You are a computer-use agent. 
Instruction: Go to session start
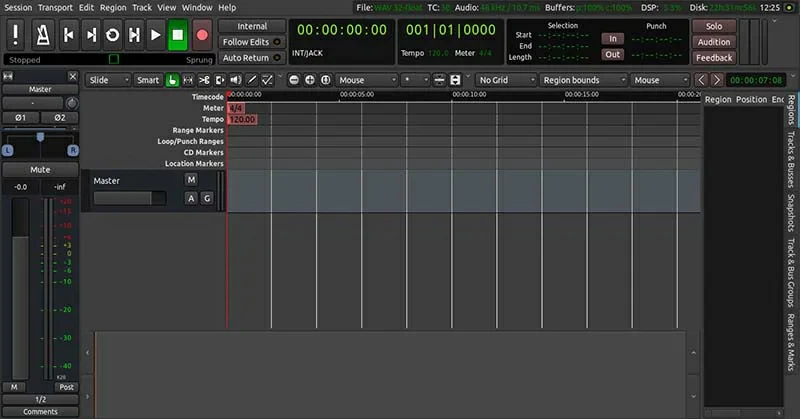tap(68, 35)
